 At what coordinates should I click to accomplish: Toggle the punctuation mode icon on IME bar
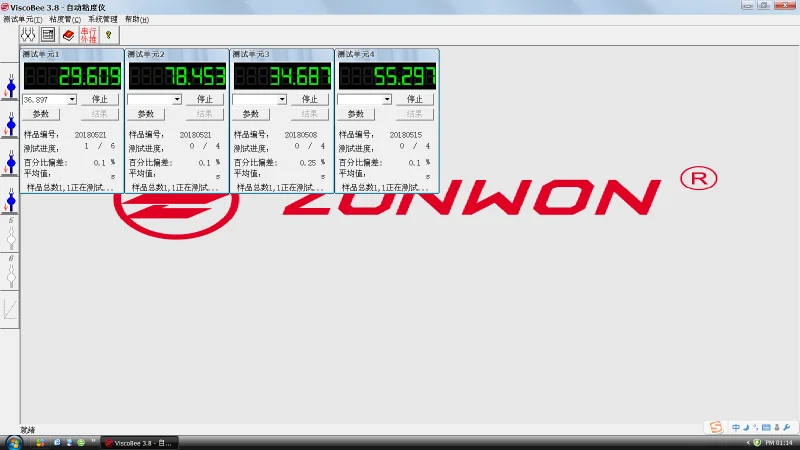[x=756, y=428]
